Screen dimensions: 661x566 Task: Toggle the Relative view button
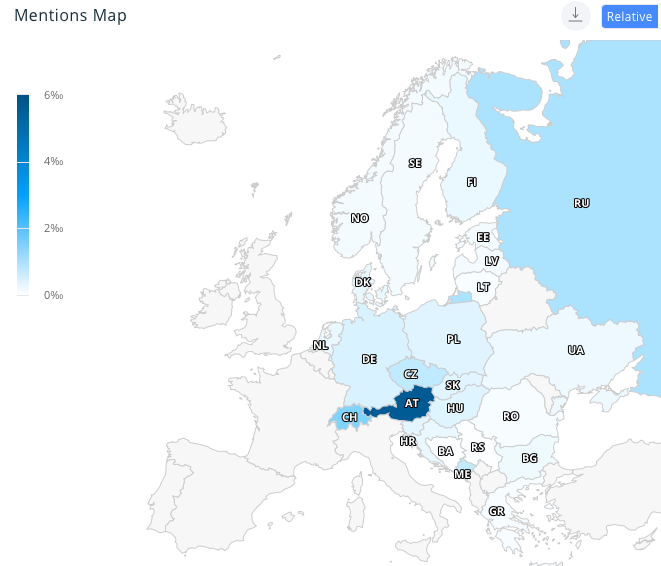coord(629,16)
